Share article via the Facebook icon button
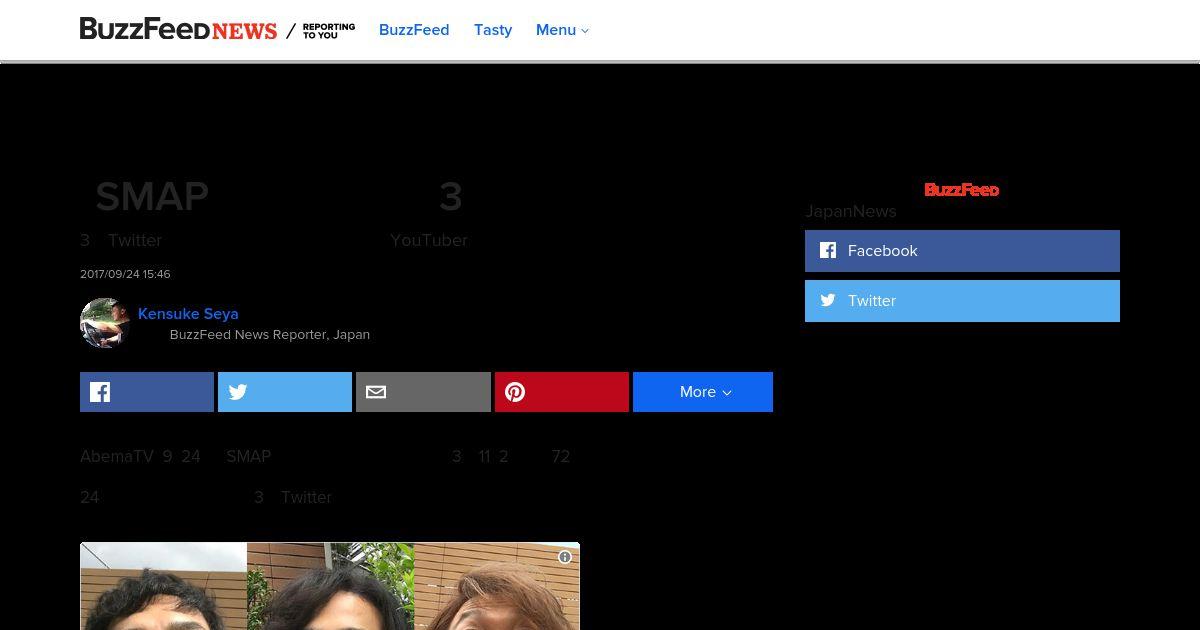 coord(147,392)
